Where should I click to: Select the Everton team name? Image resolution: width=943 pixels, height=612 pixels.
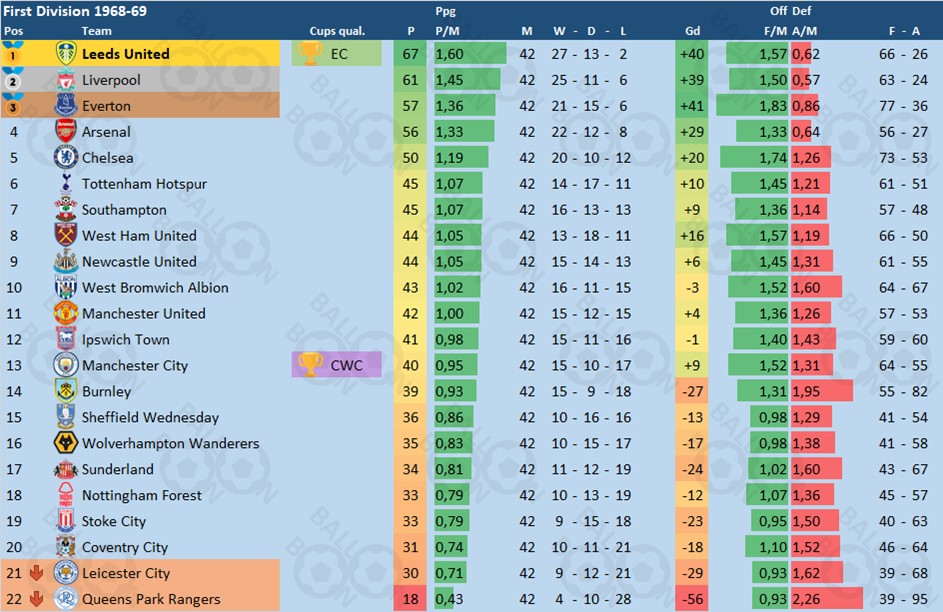tap(106, 106)
